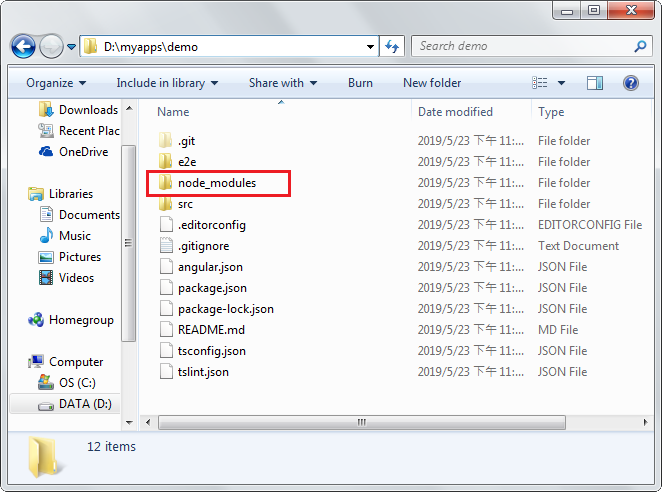Expand the address bar history dropdown
The width and height of the screenshot is (662, 492).
370,47
